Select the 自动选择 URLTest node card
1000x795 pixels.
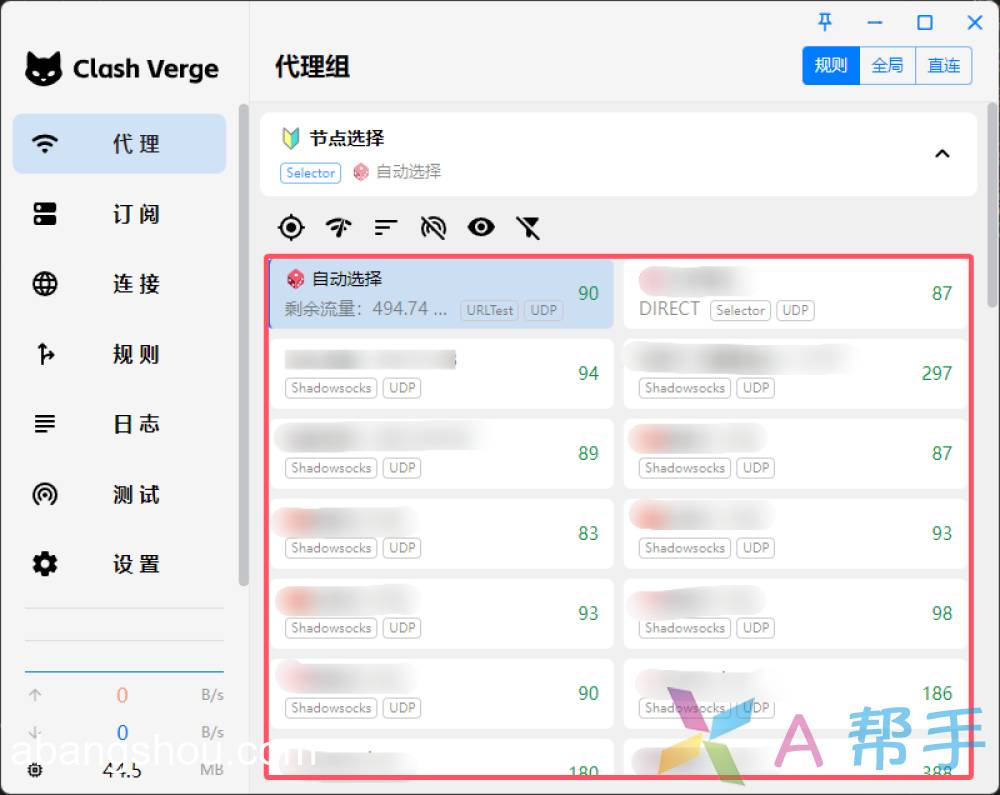tap(440, 293)
